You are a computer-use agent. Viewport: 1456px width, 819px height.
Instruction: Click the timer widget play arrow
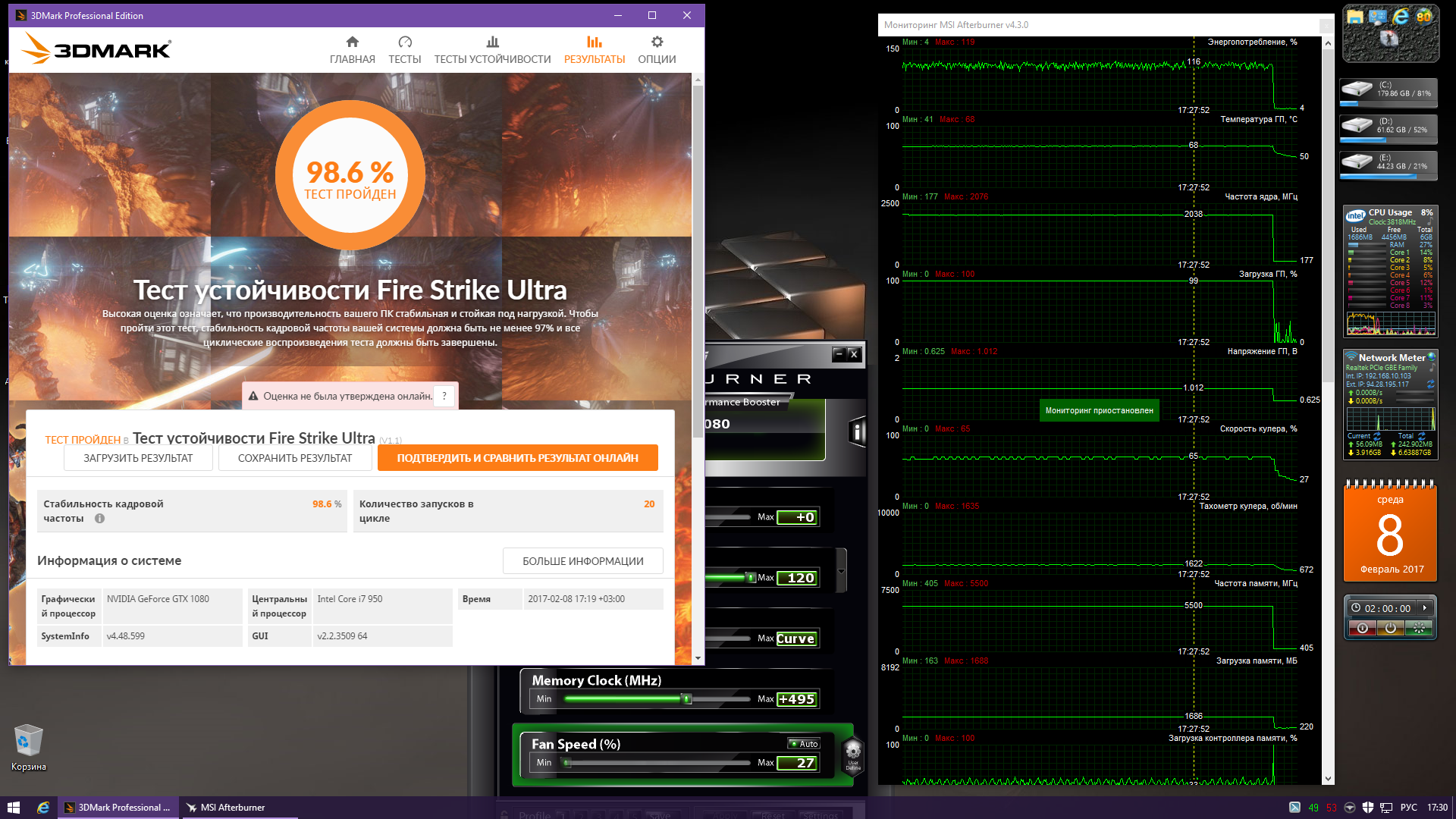[1425, 608]
